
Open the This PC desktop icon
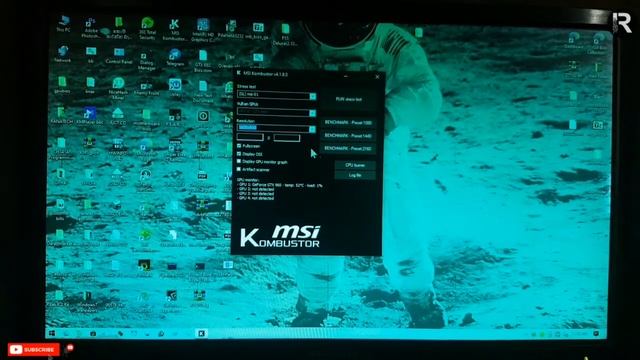coord(64,24)
